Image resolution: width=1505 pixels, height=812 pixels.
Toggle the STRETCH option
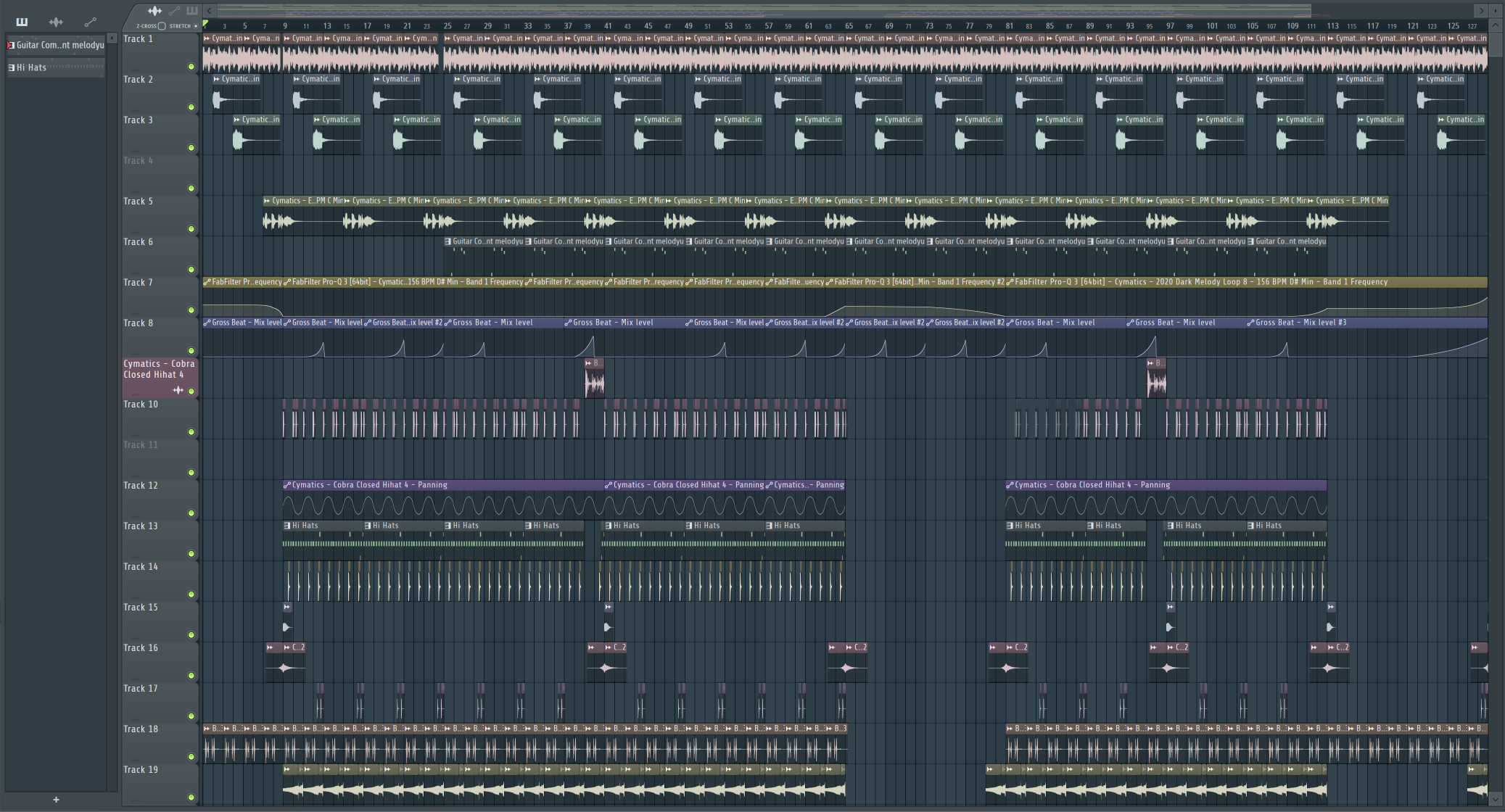point(196,26)
